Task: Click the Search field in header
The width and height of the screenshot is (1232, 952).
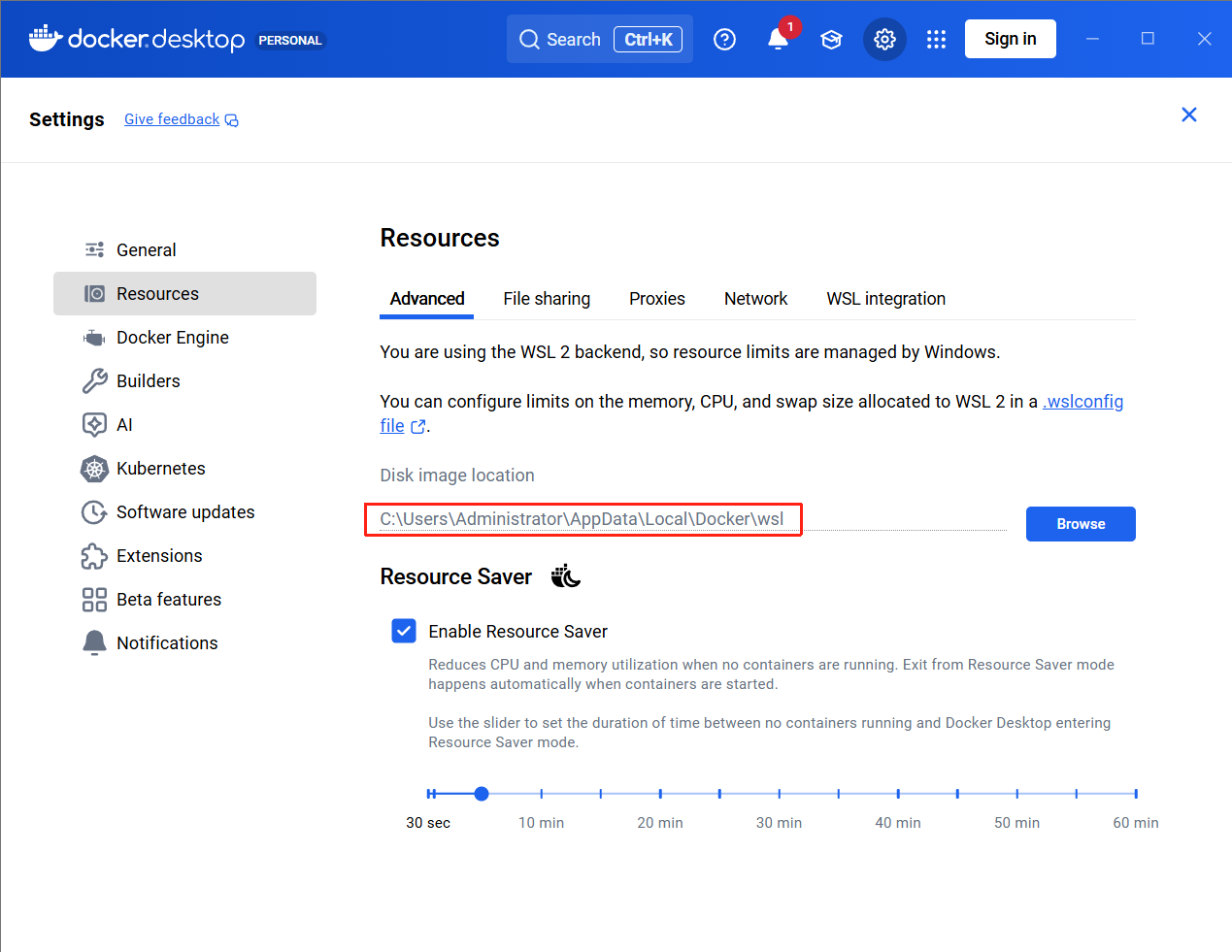Action: [x=599, y=39]
